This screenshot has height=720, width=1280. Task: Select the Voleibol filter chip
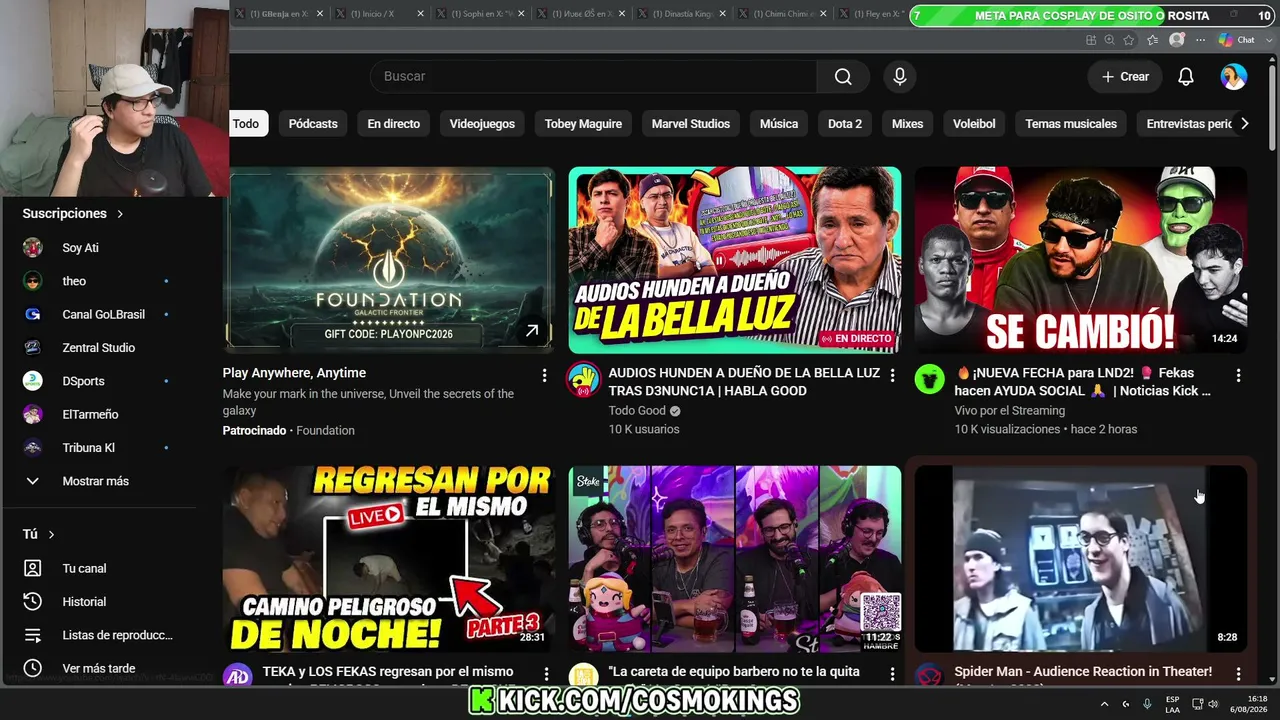[x=974, y=124]
